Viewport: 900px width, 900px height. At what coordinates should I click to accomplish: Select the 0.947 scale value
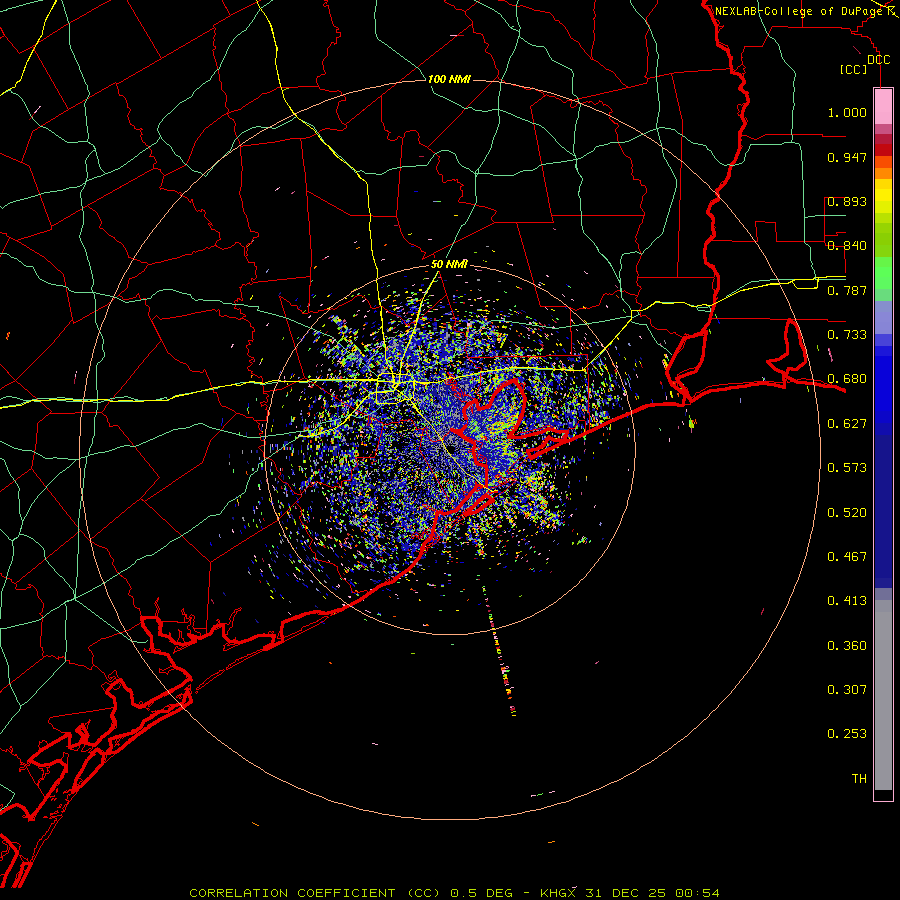847,157
